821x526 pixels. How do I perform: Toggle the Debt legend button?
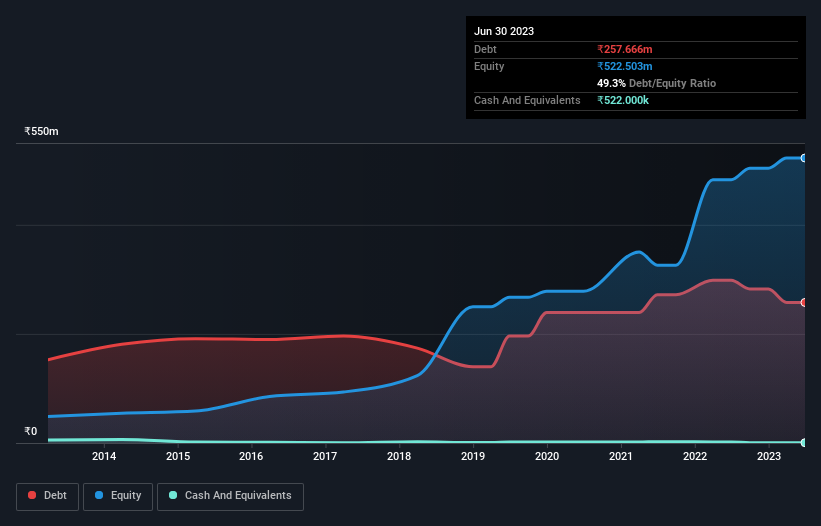click(47, 496)
